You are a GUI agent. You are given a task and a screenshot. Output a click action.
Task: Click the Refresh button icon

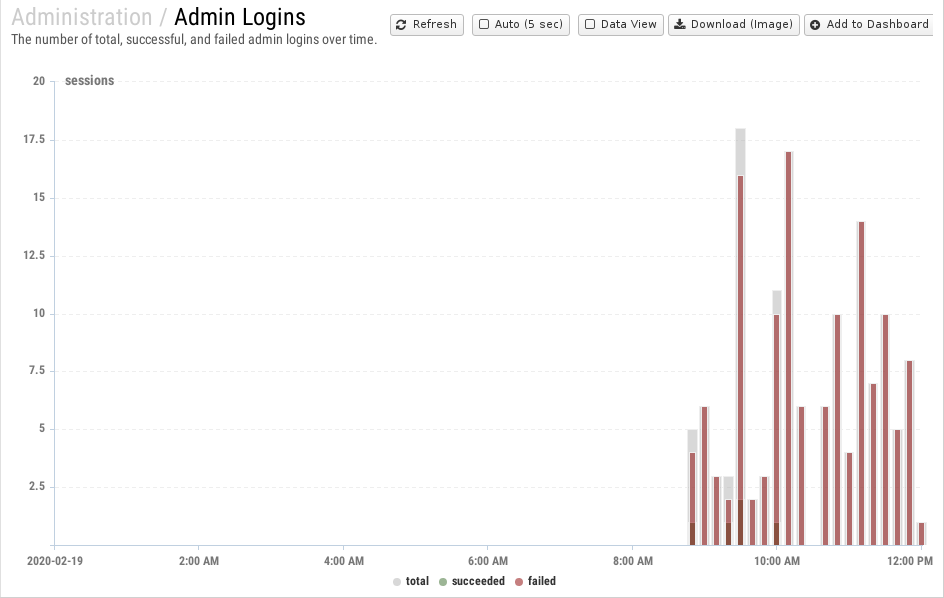pyautogui.click(x=401, y=25)
